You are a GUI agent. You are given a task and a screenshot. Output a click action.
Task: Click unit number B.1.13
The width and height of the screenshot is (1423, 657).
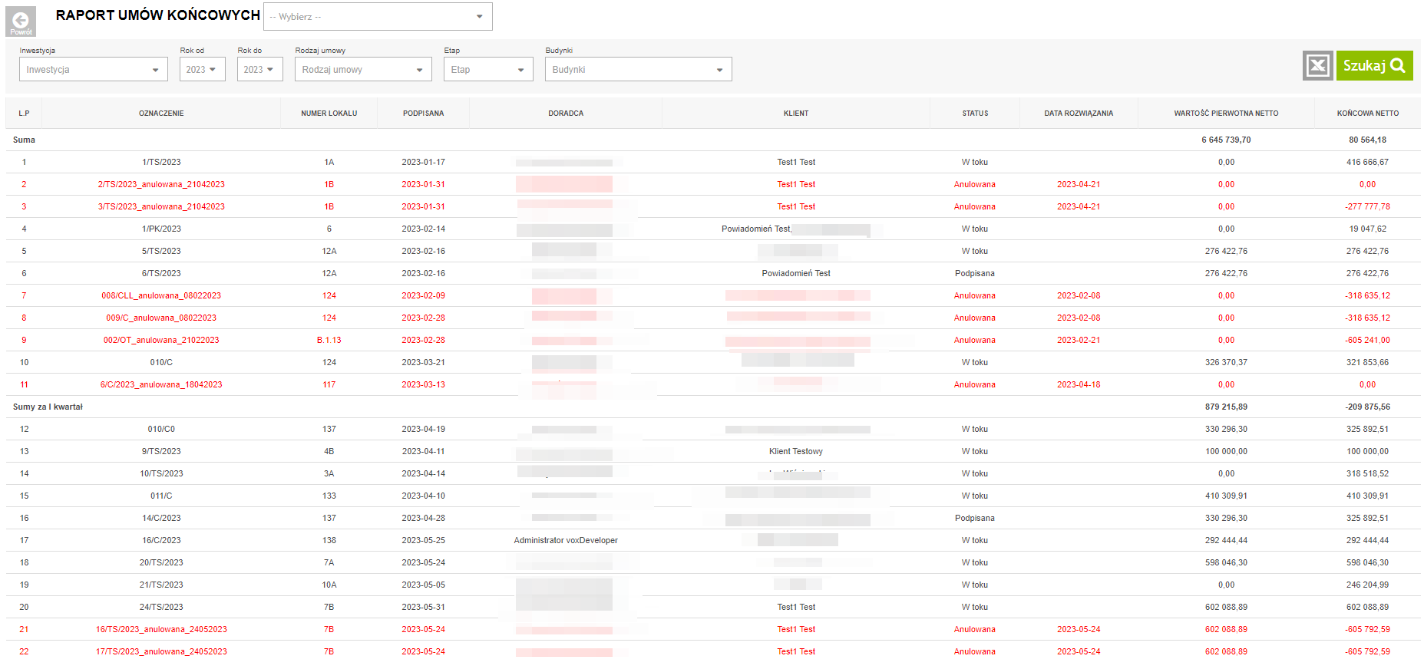(329, 340)
